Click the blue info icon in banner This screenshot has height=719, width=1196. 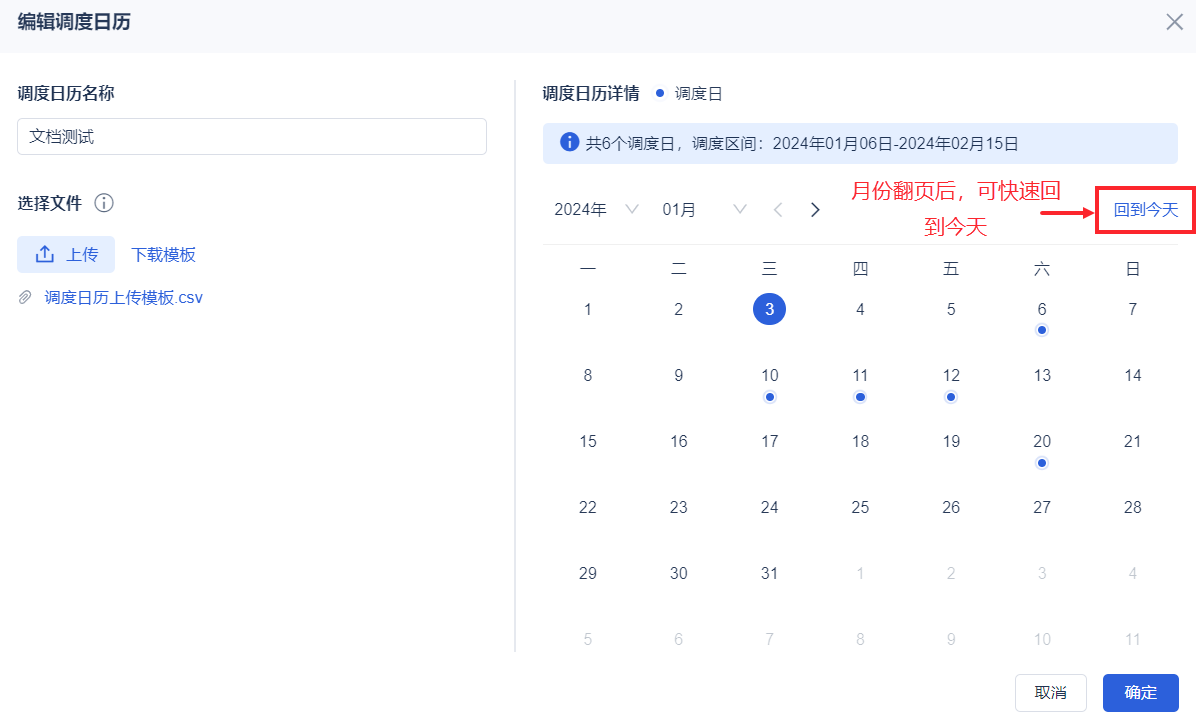[569, 143]
